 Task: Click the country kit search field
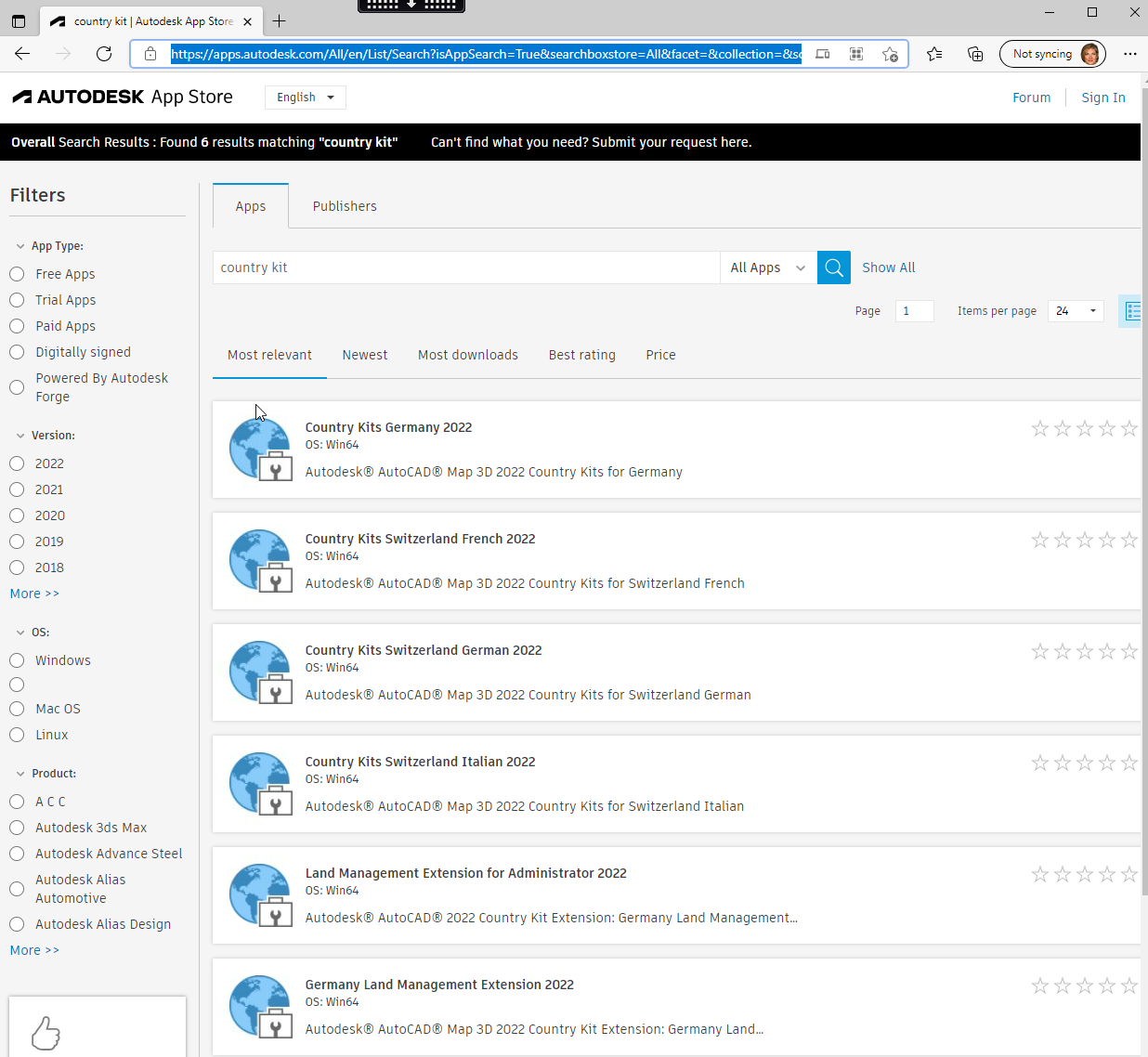click(466, 268)
